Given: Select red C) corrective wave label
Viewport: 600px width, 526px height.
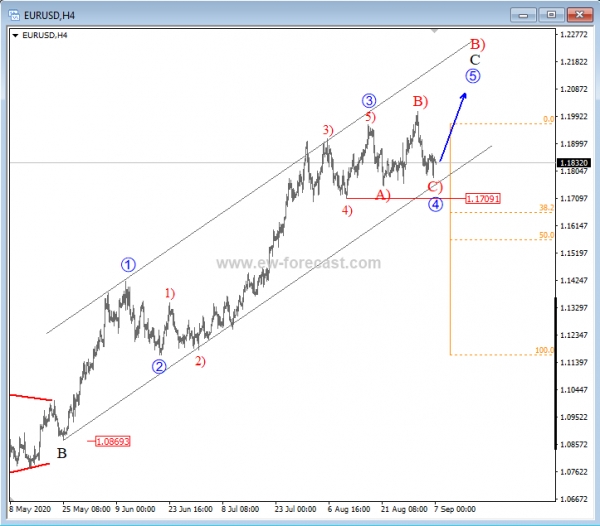Looking at the screenshot, I should tap(435, 187).
